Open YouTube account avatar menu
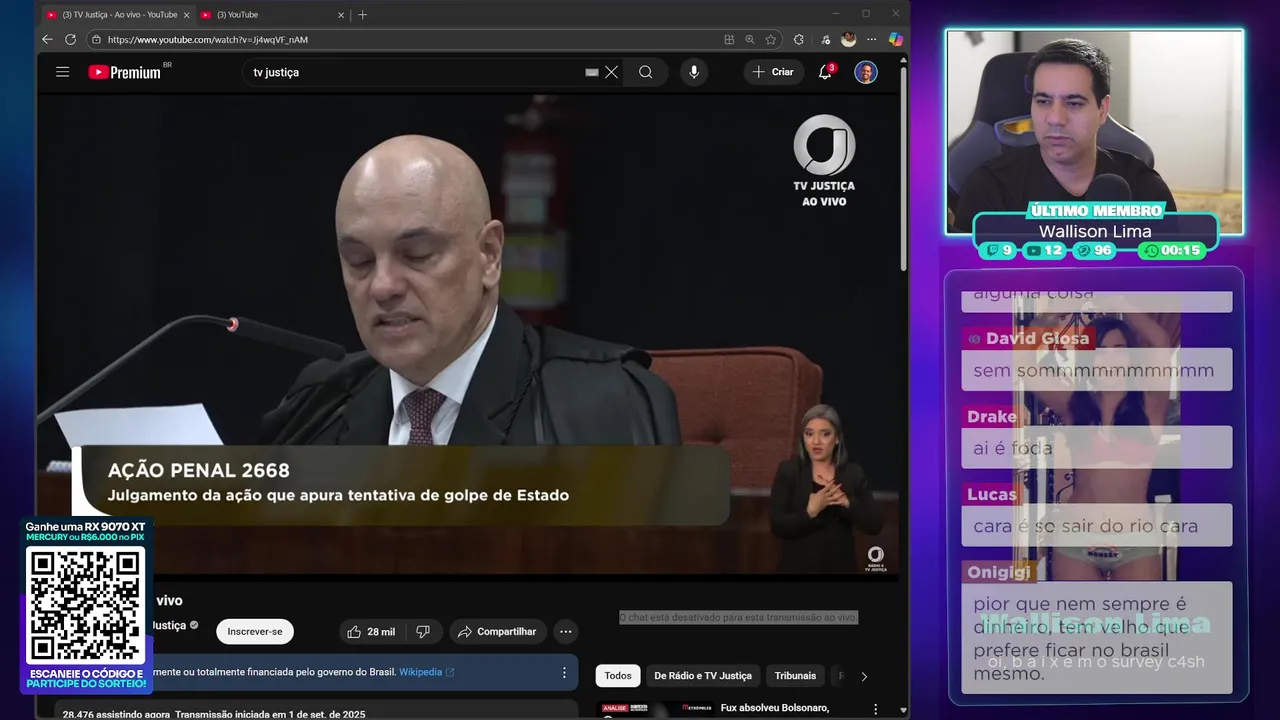The image size is (1280, 720). coord(866,72)
